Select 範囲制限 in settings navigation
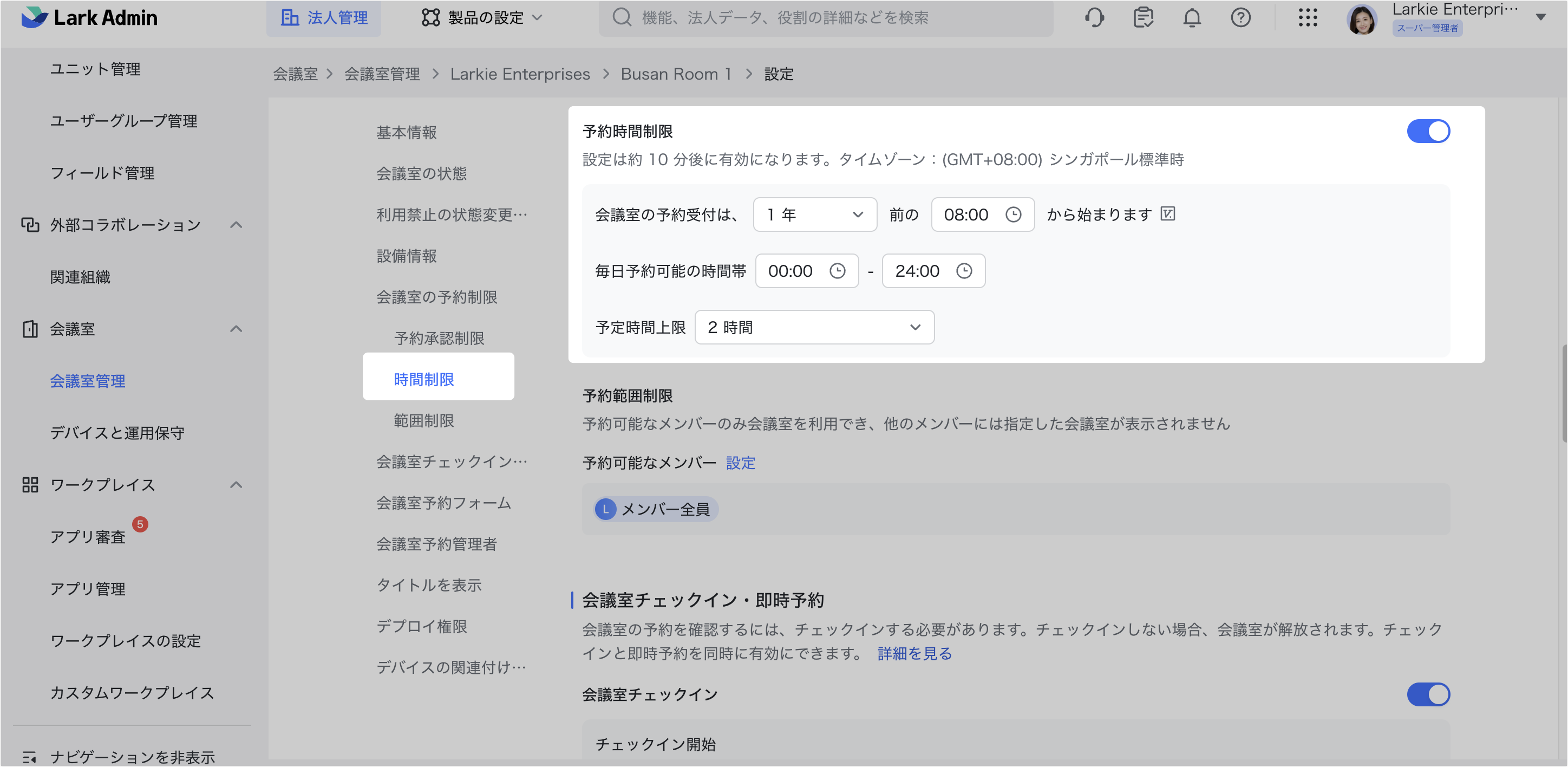 [x=423, y=421]
